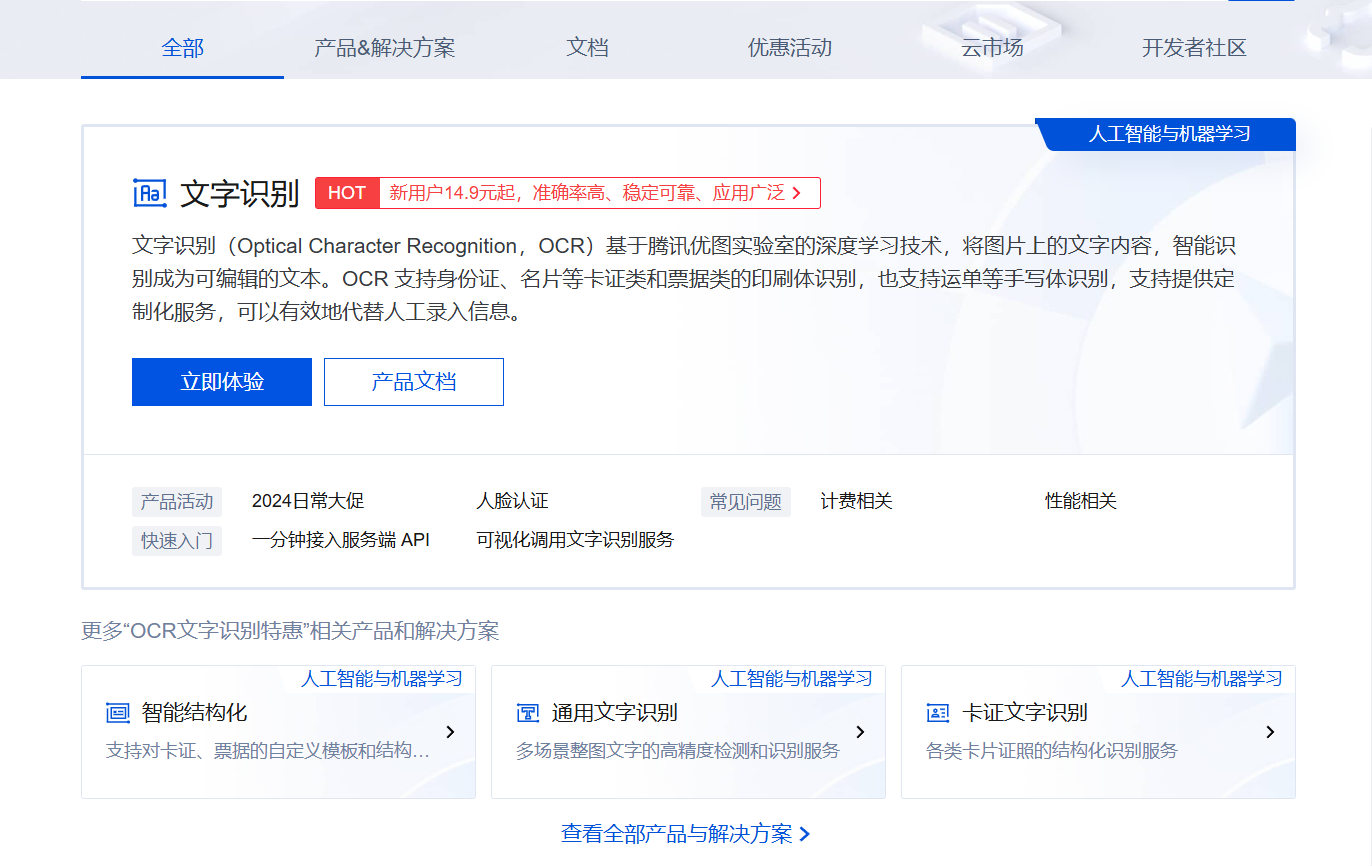Viewport: 1372px width, 866px height.
Task: Open 可视化调用文字识别服务 link
Action: coord(575,540)
